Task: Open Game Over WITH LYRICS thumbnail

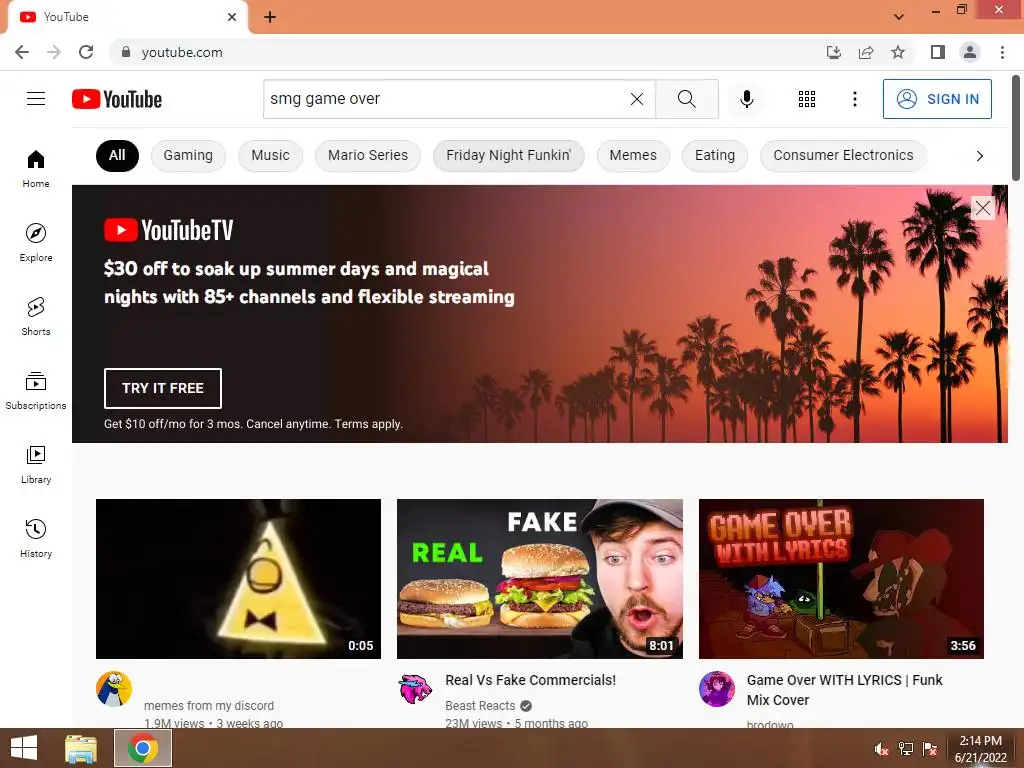Action: pyautogui.click(x=841, y=579)
